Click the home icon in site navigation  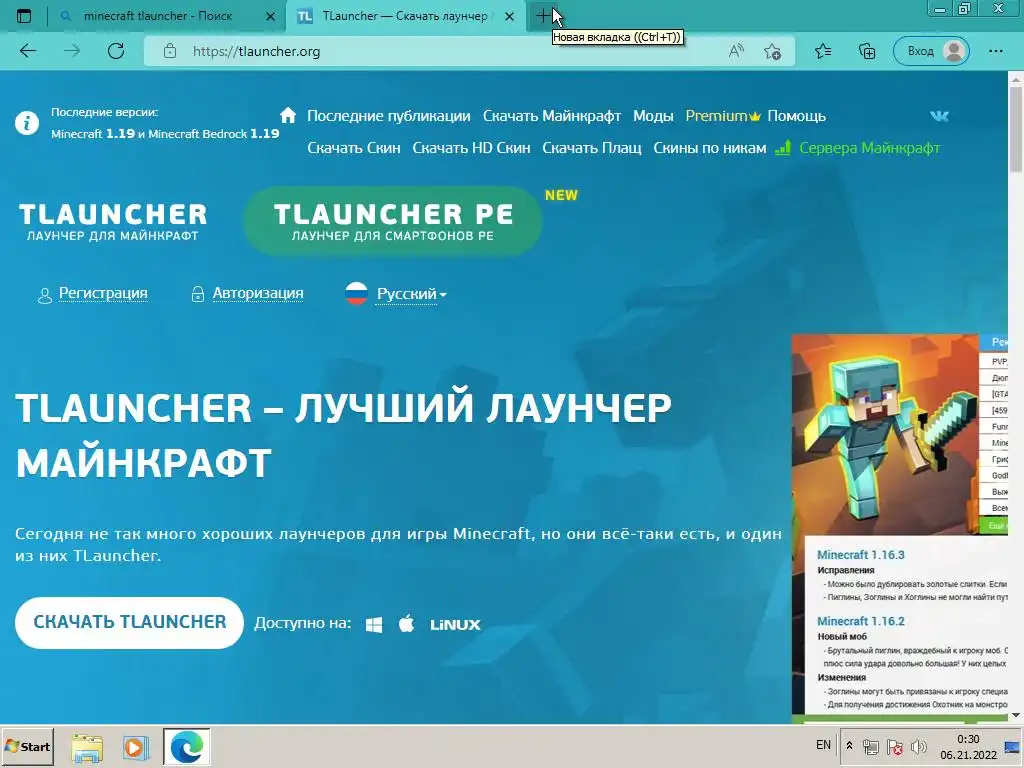coord(288,116)
